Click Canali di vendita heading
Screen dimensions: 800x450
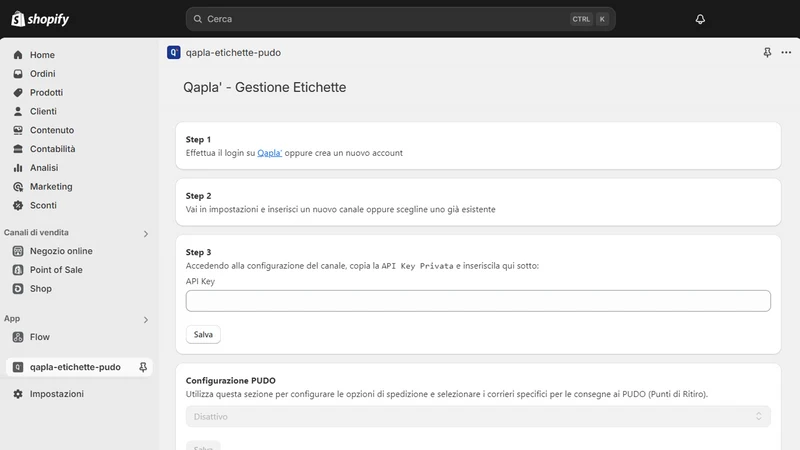pos(36,232)
